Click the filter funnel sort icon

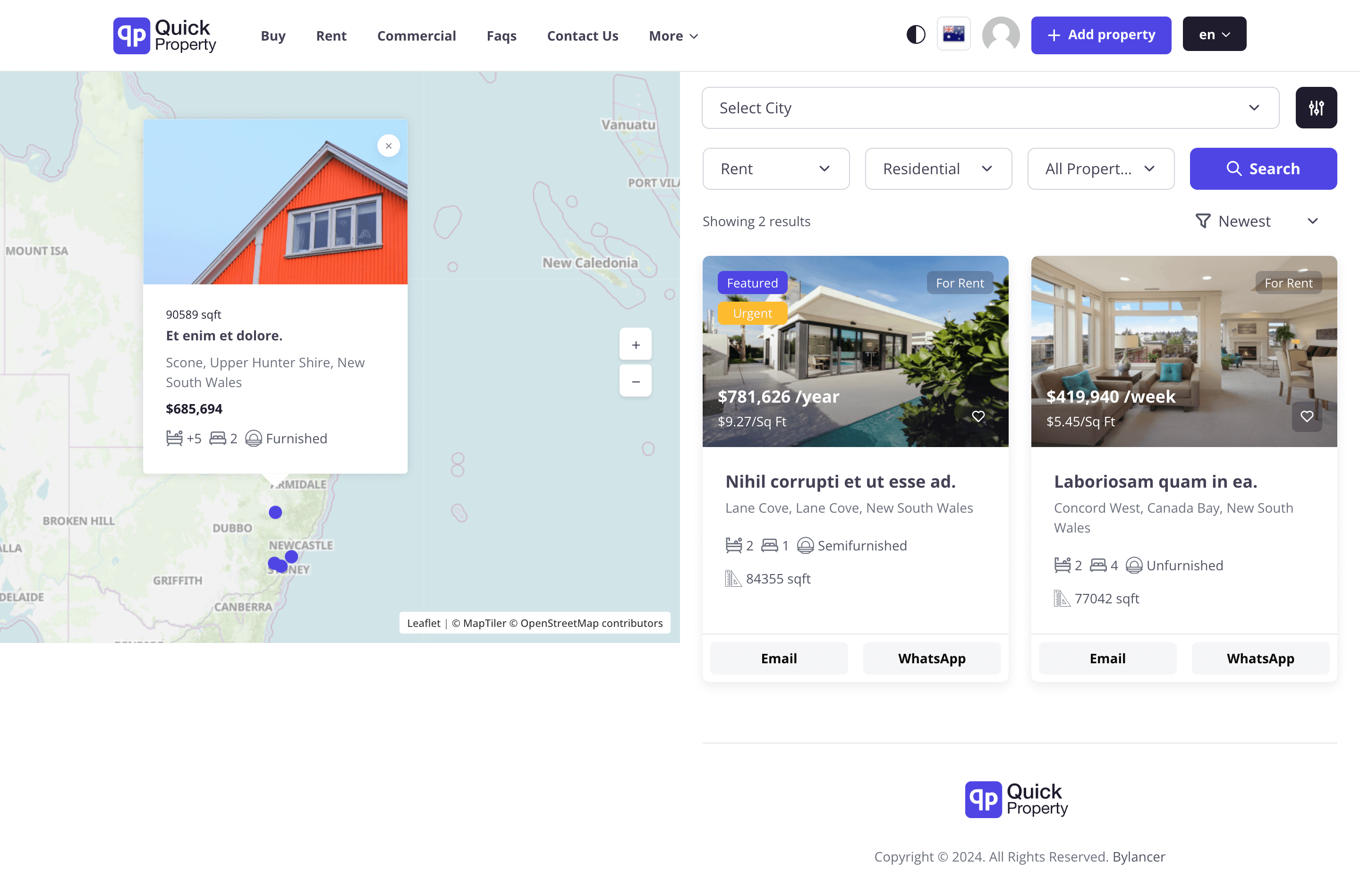point(1203,220)
